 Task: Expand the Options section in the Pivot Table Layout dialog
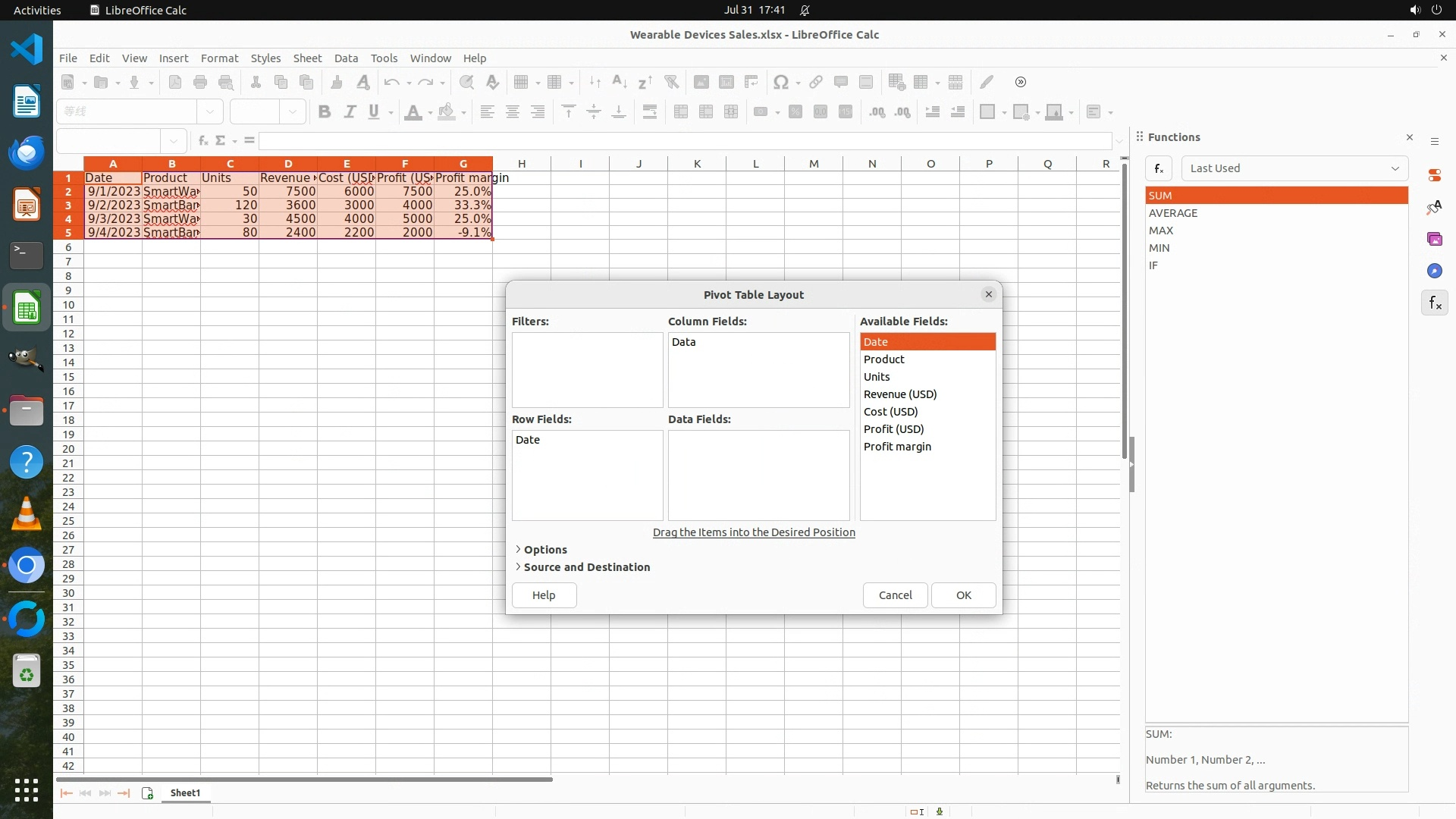(x=544, y=550)
